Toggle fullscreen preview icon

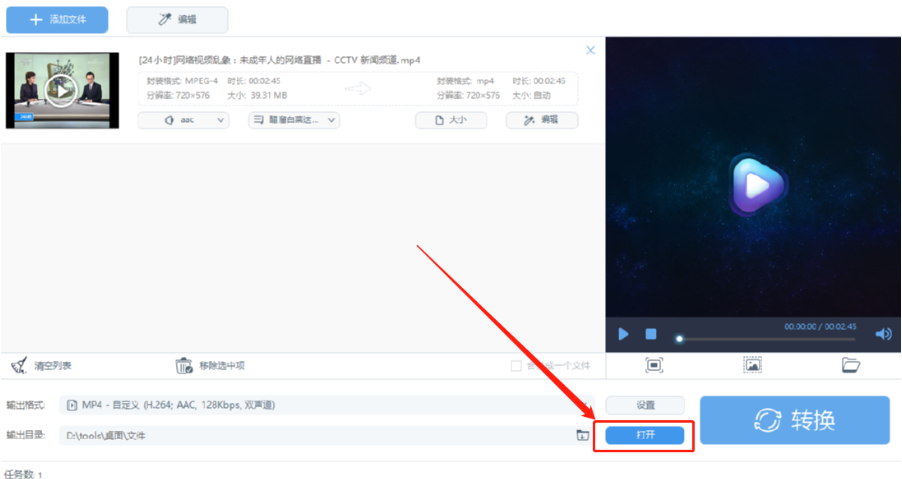[654, 365]
